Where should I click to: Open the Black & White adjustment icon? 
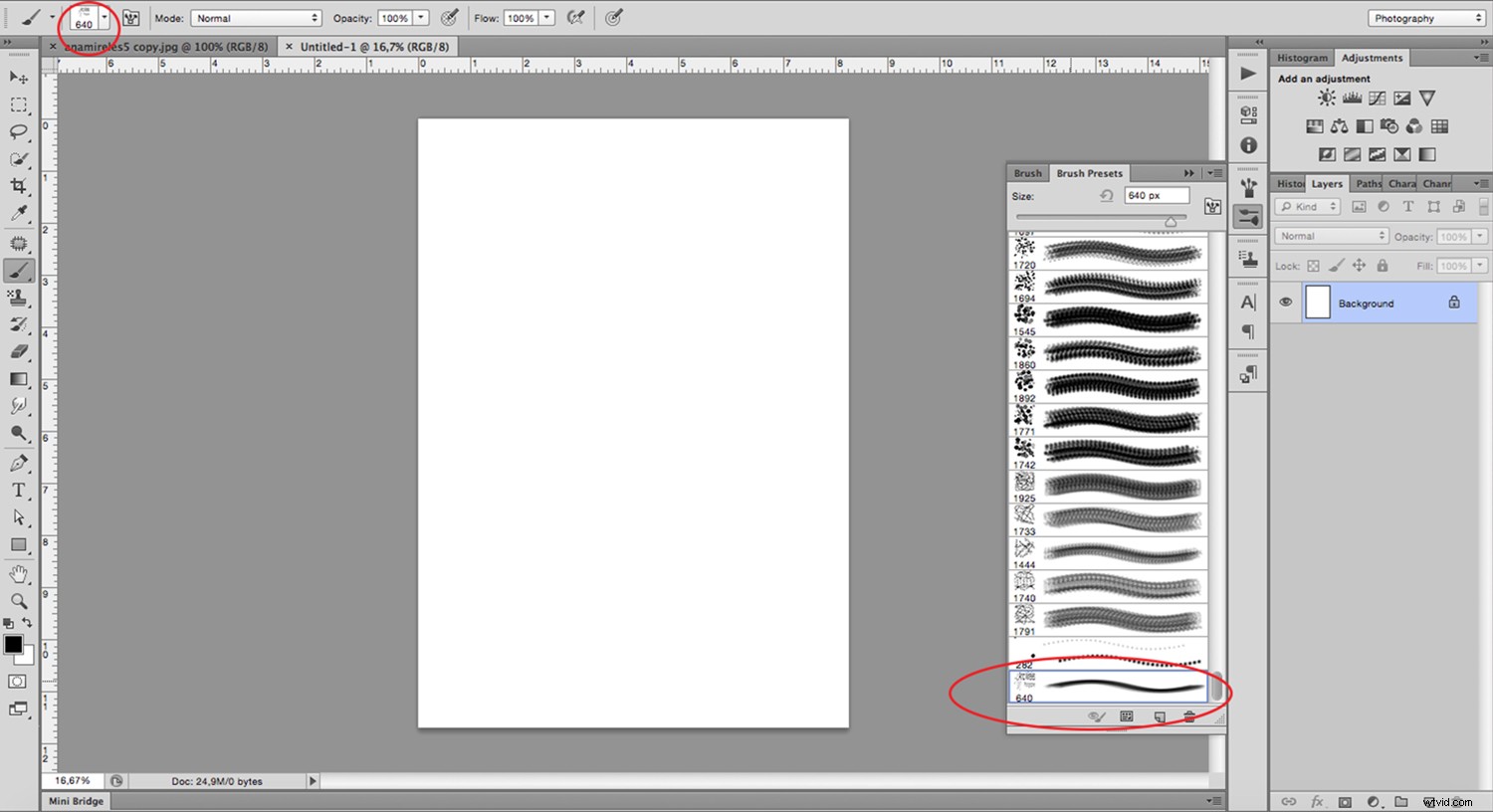tap(1365, 126)
